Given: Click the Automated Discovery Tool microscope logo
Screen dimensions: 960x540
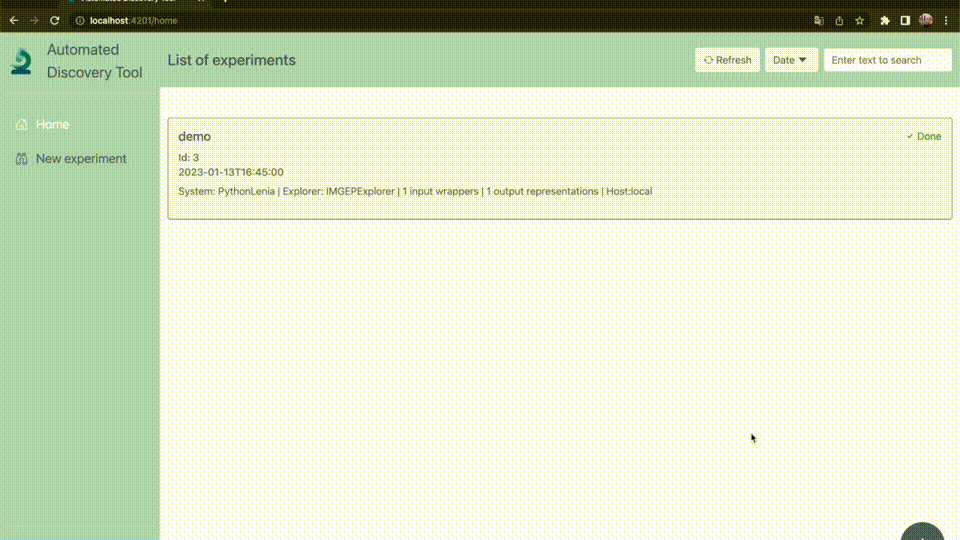Looking at the screenshot, I should click(21, 61).
